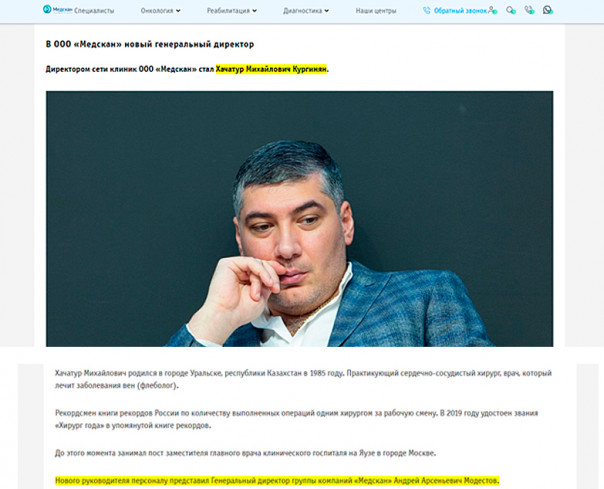Open the Специалисты menu item
This screenshot has width=604, height=489.
94,11
